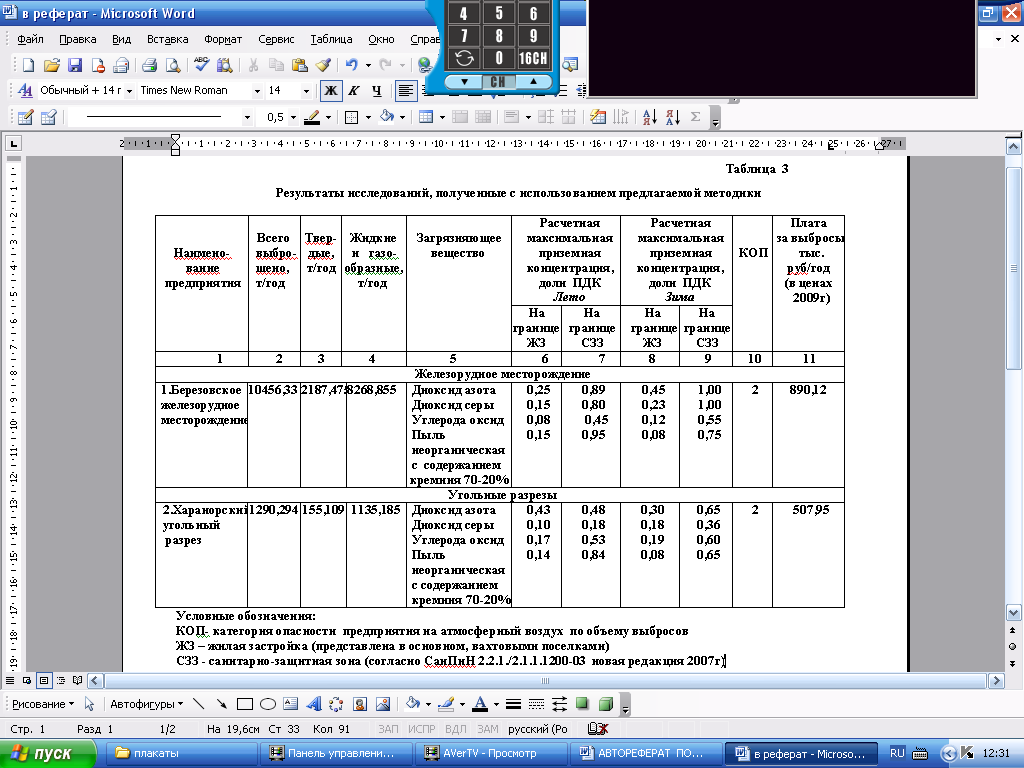Open the Times New Roman font dropdown
The width and height of the screenshot is (1024, 768).
coord(257,91)
